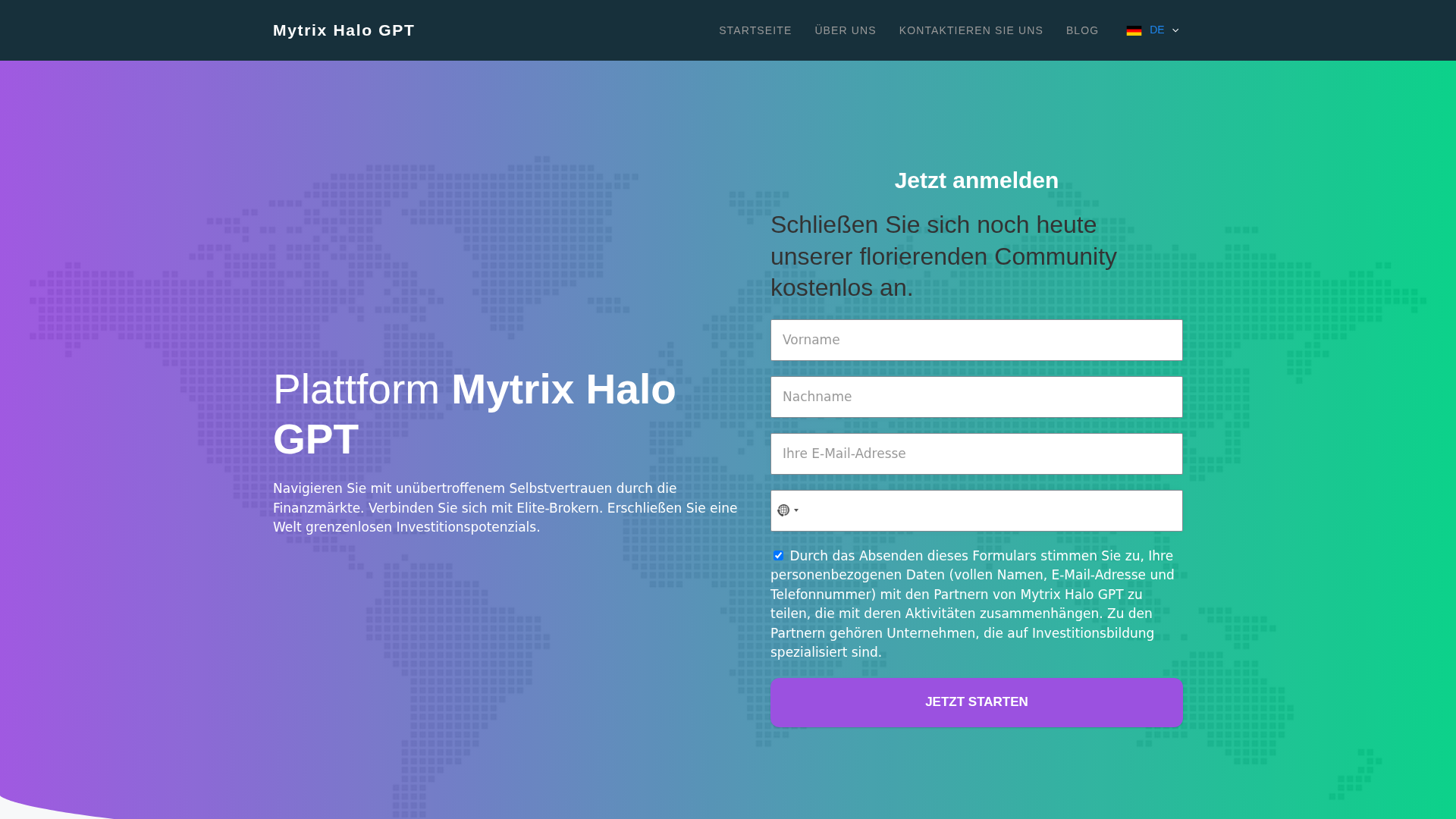The image size is (1456, 819).
Task: Click the Plattform Mytrix Halo GPT headline
Action: tap(475, 414)
